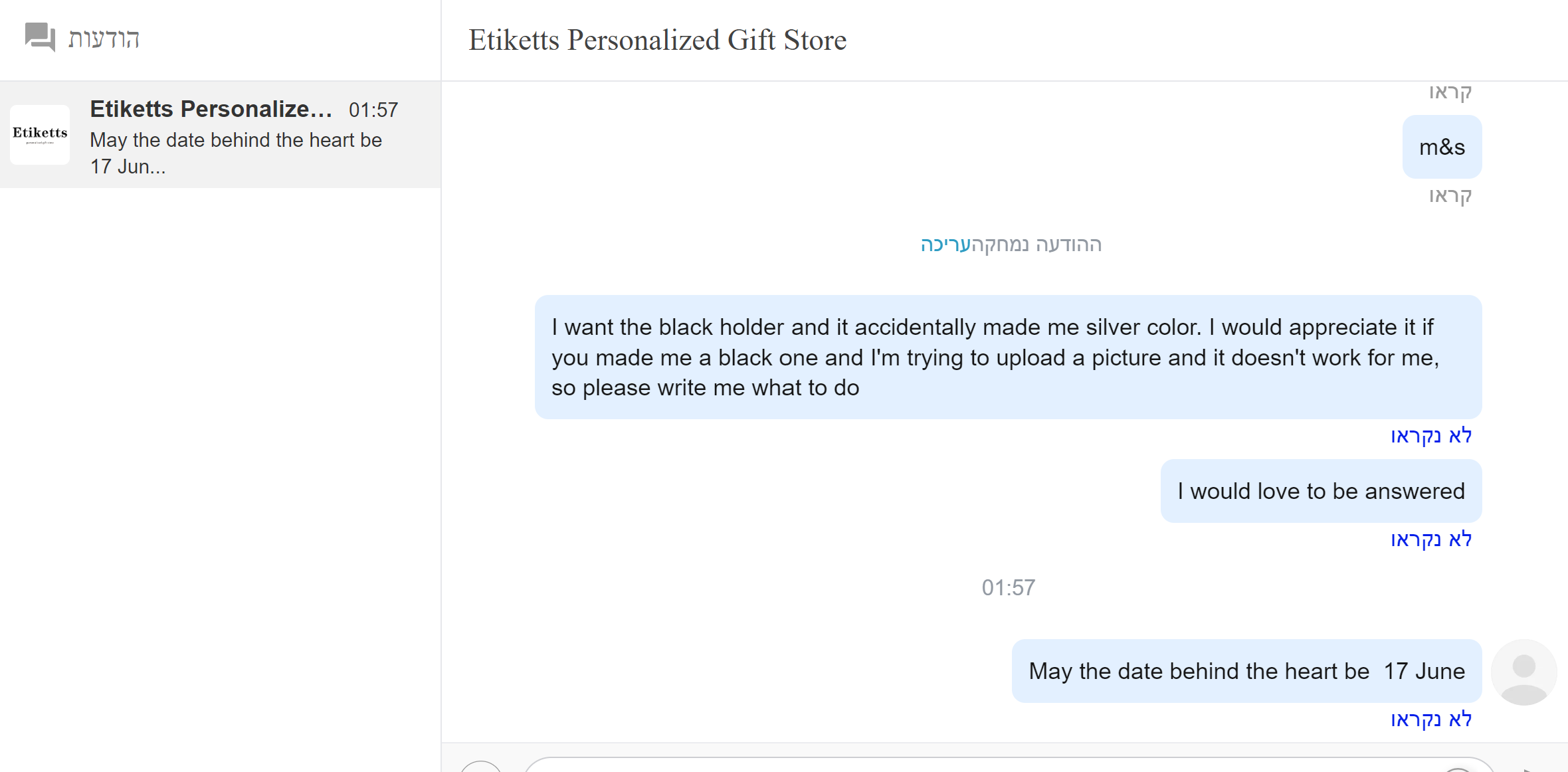Click the הודעות messages heading
The width and height of the screenshot is (1568, 772).
tap(104, 39)
